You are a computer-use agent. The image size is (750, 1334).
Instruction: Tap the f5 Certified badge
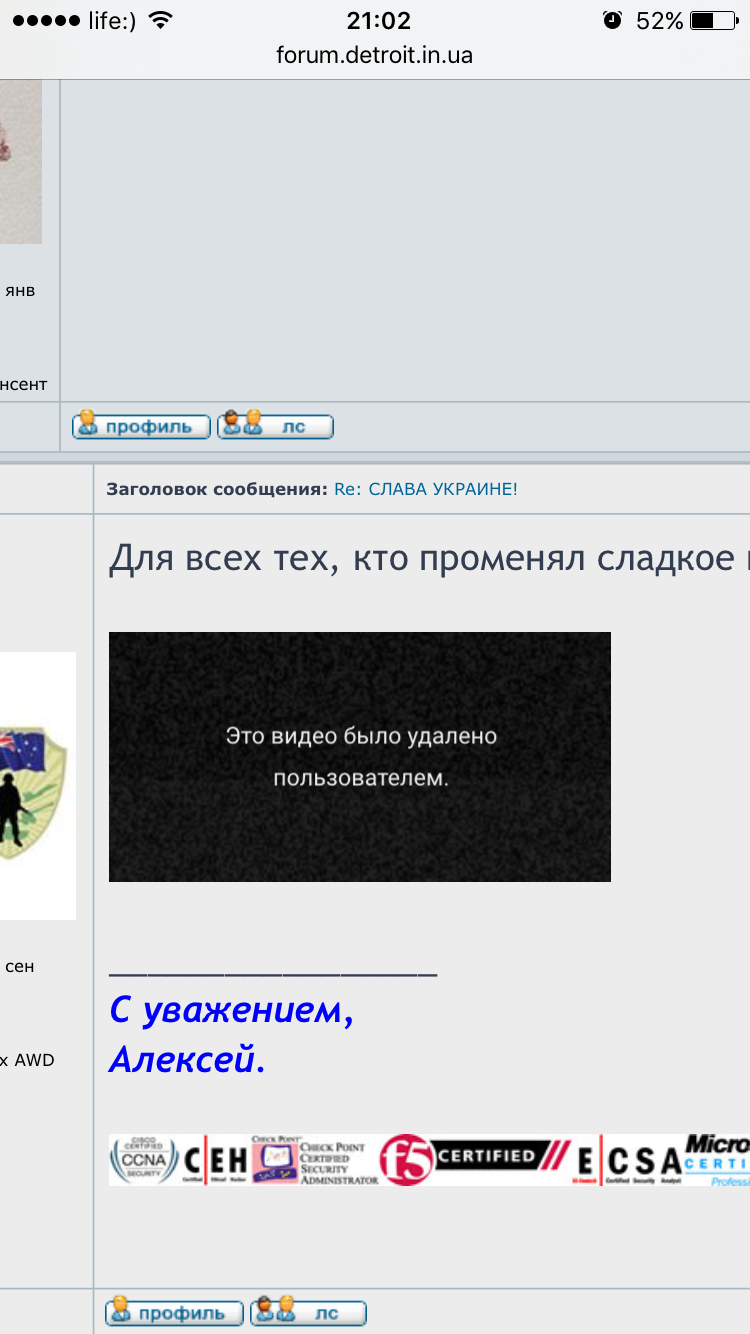(474, 1159)
